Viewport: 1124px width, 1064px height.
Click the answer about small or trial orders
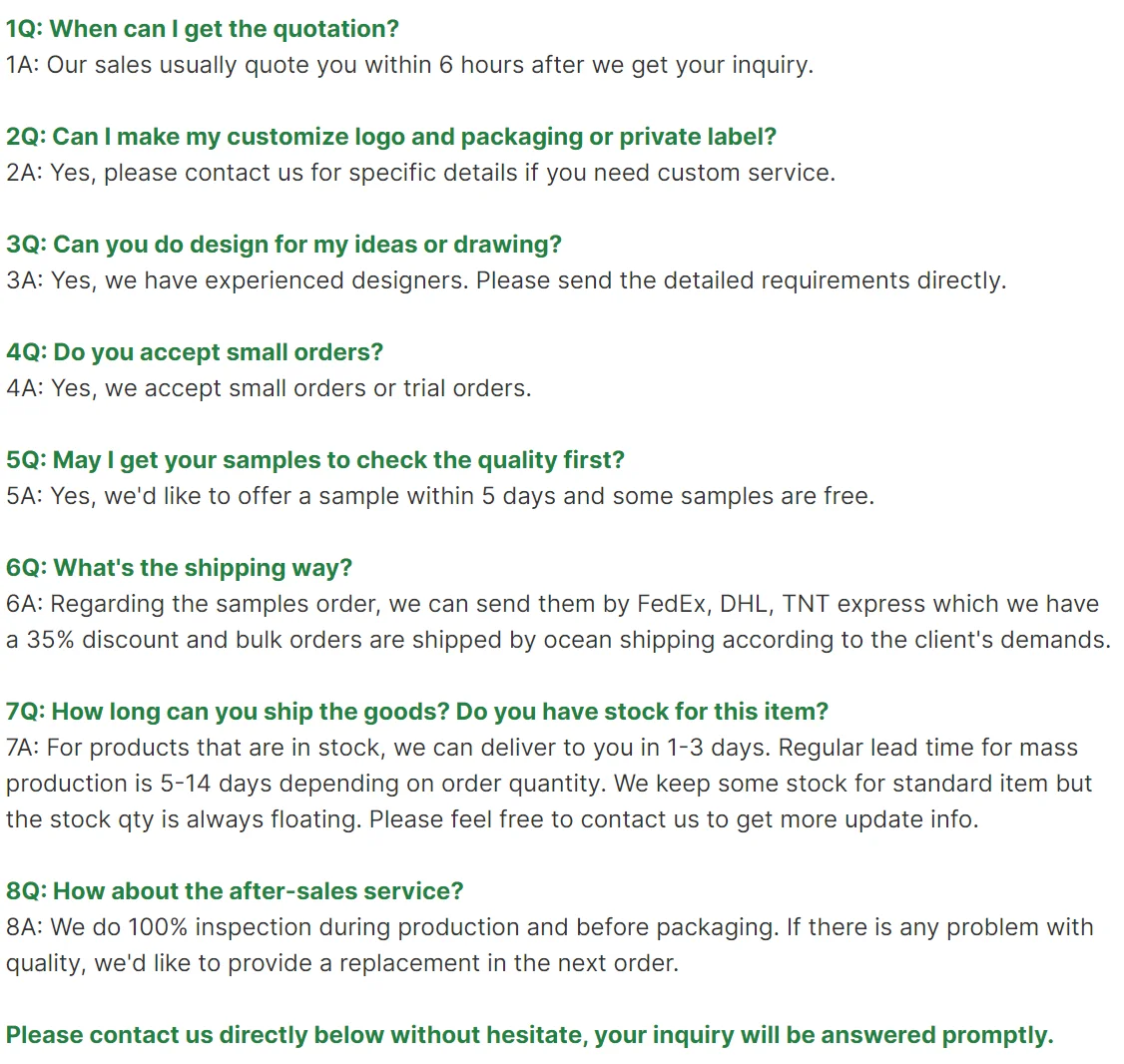[269, 388]
